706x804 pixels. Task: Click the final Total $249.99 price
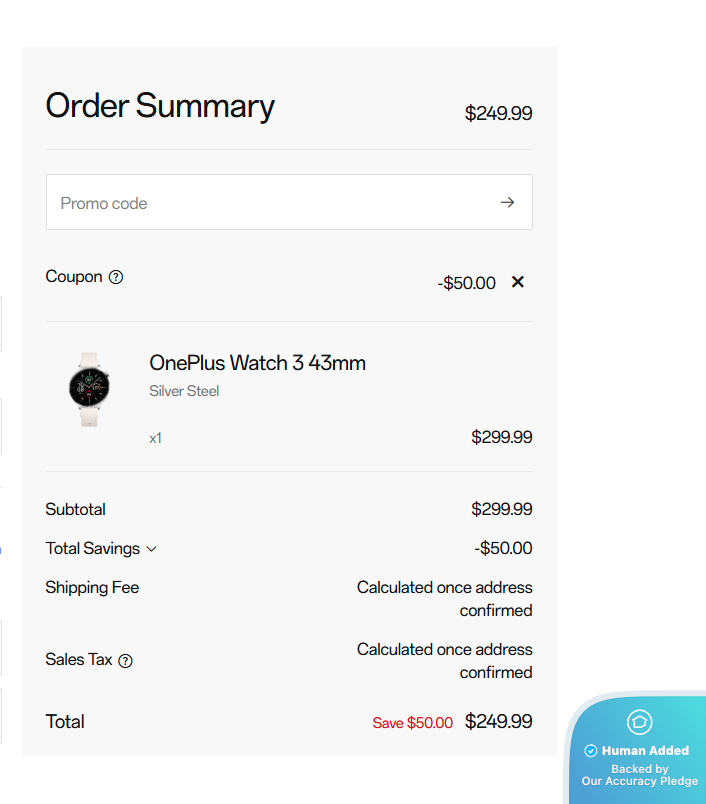point(498,721)
